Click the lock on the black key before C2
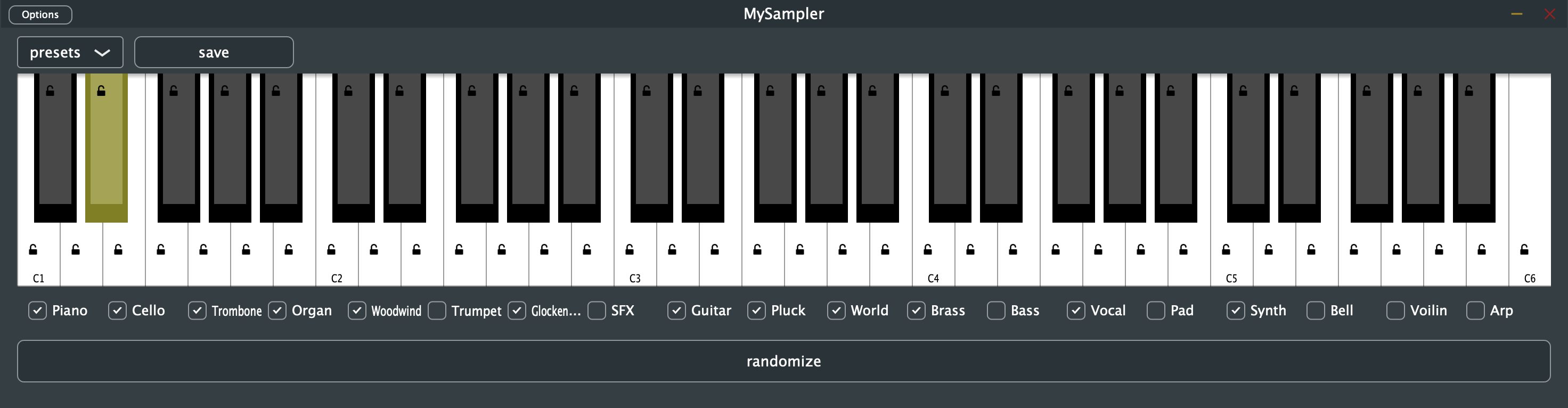 tap(276, 91)
